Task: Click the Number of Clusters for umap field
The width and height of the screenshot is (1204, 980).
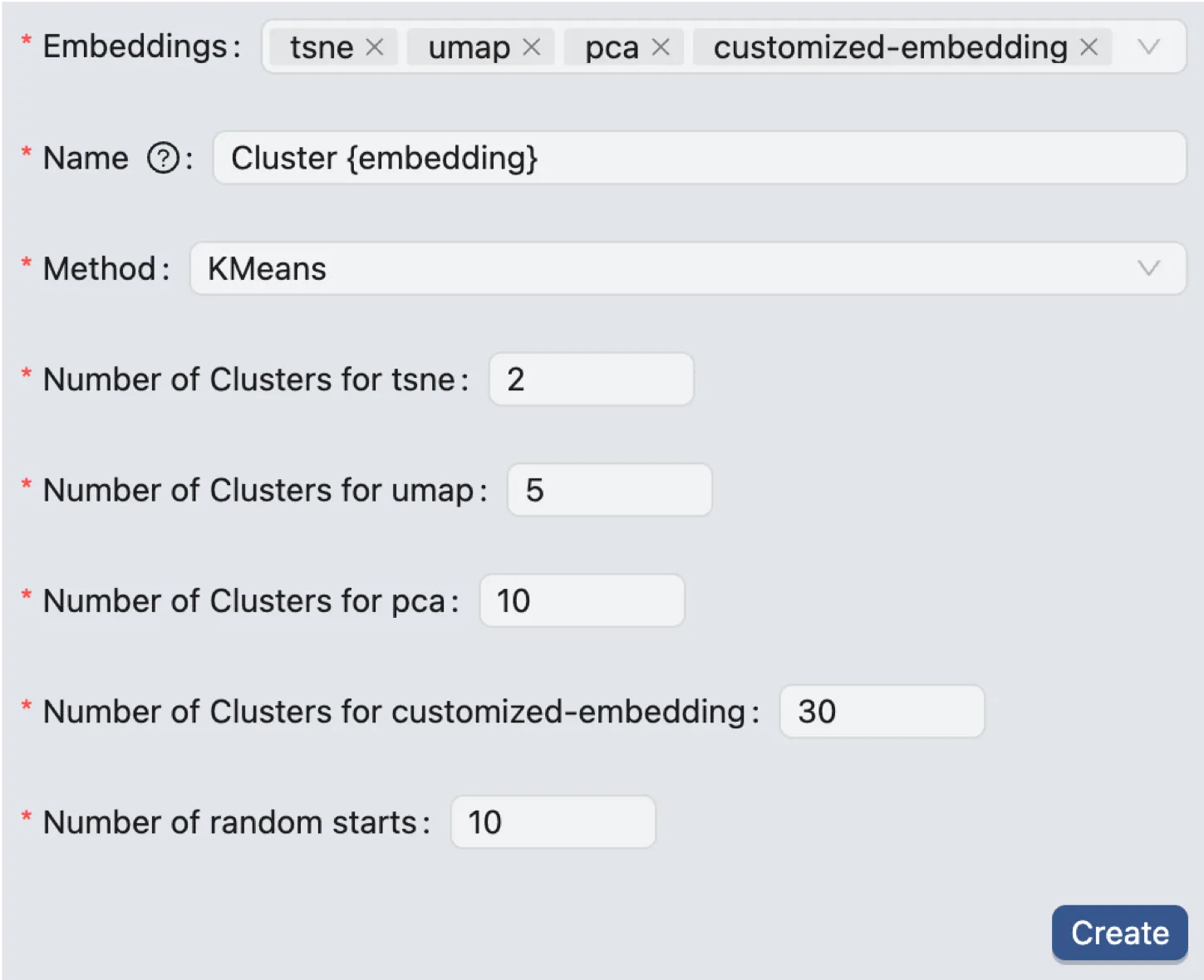Action: 609,490
